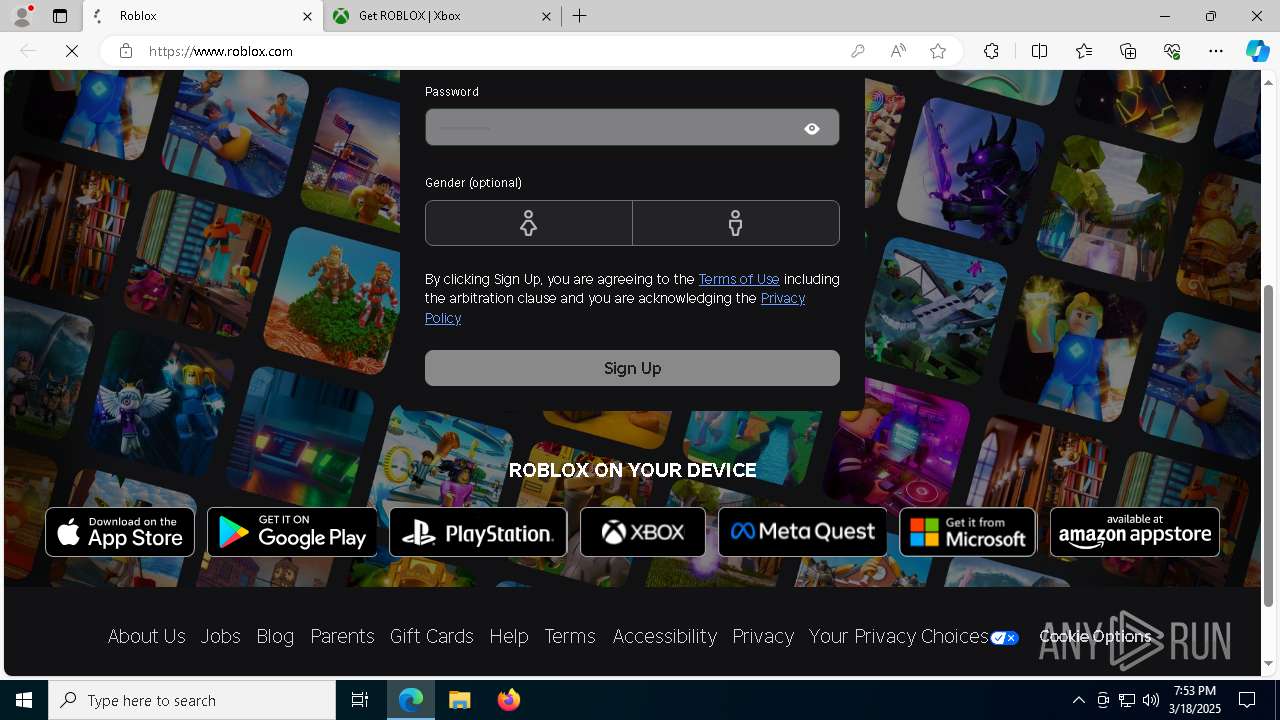Open the Accessibility footer link
Screen dimensions: 1280x720
pyautogui.click(x=664, y=636)
